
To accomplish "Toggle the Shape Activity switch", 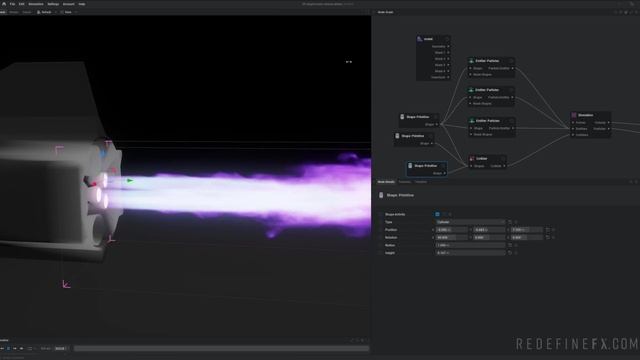I will pyautogui.click(x=438, y=214).
